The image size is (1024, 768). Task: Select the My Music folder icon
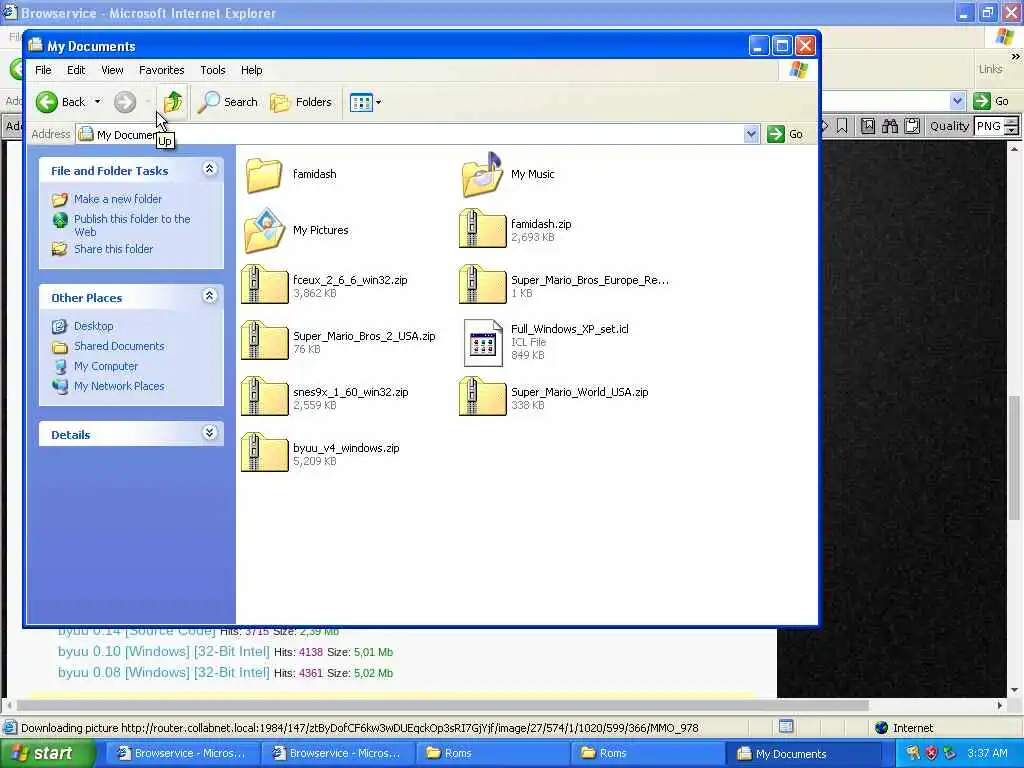coord(482,174)
